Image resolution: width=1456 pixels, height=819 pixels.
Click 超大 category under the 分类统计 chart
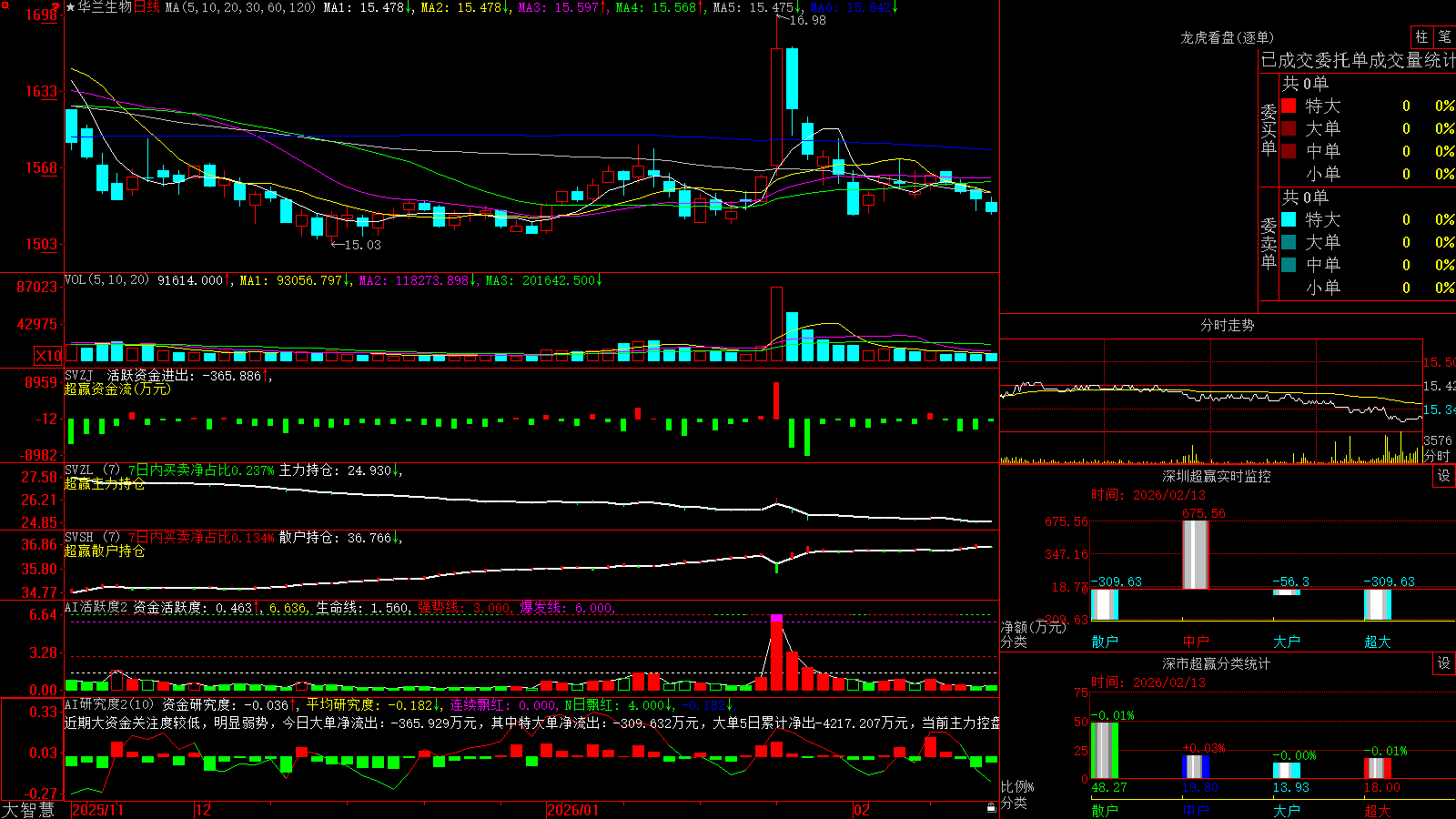tap(1378, 811)
